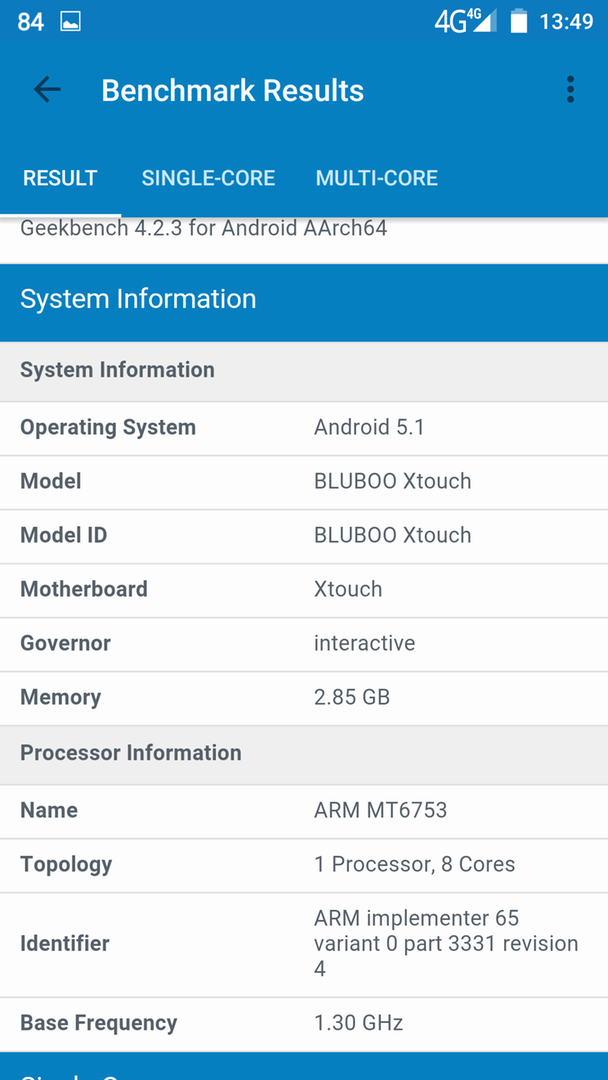Tap the Processor Information subheader
Image resolution: width=608 pixels, height=1080 pixels.
[304, 753]
